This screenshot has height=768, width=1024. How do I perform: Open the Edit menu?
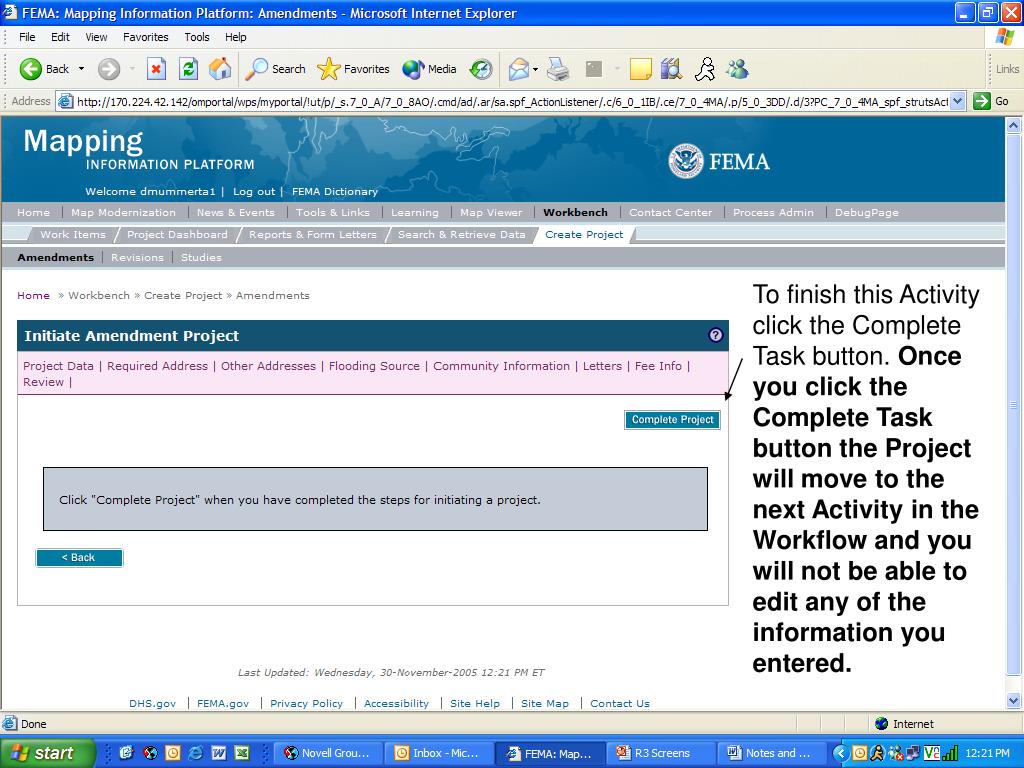tap(60, 37)
